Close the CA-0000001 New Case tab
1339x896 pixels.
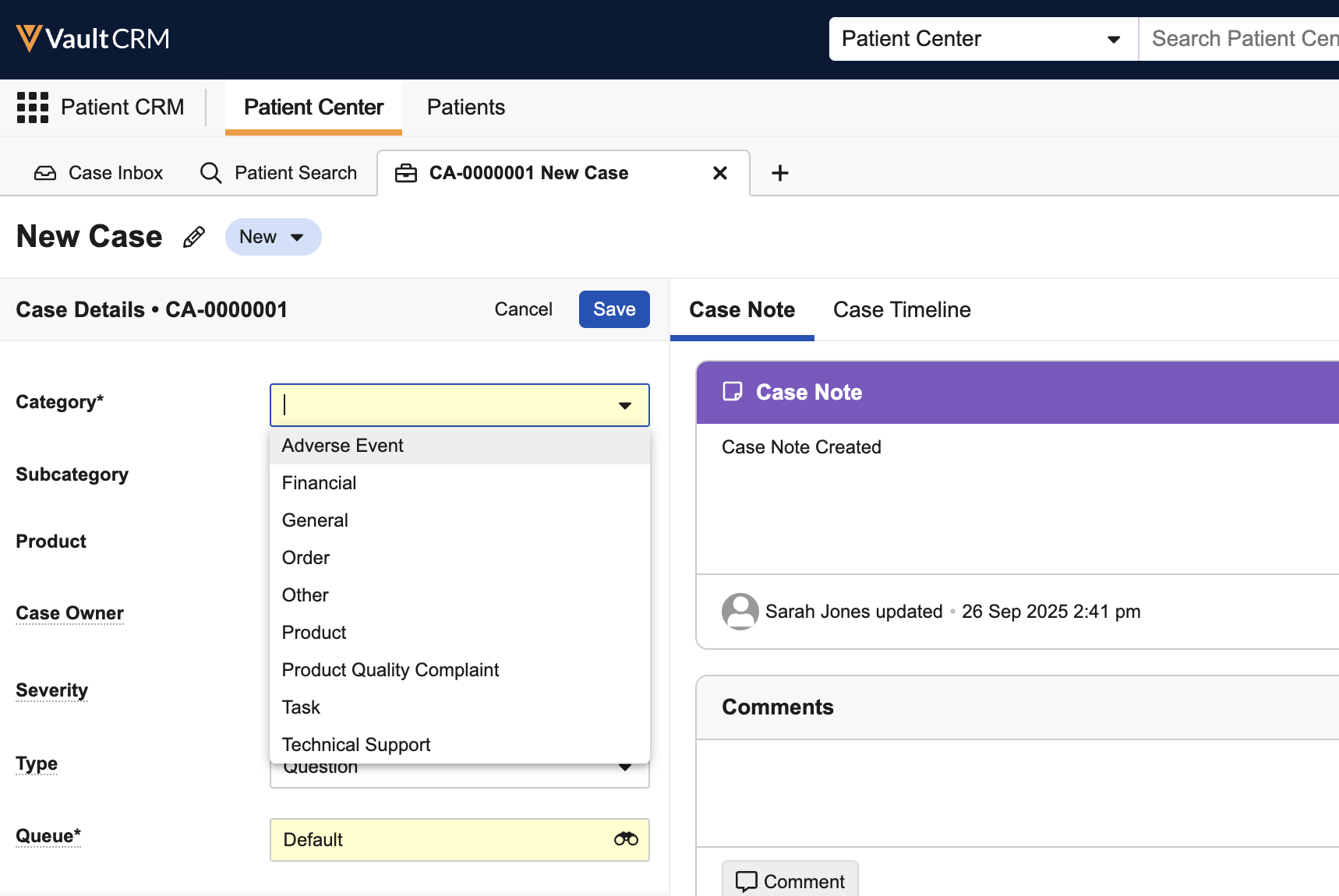click(720, 173)
